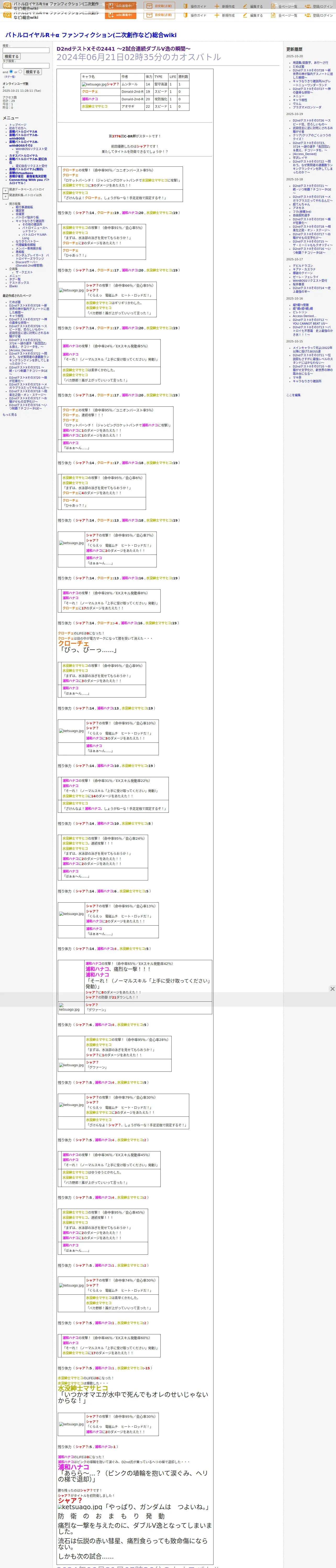Open 自由契約選手 history link

pyautogui.click(x=301, y=216)
